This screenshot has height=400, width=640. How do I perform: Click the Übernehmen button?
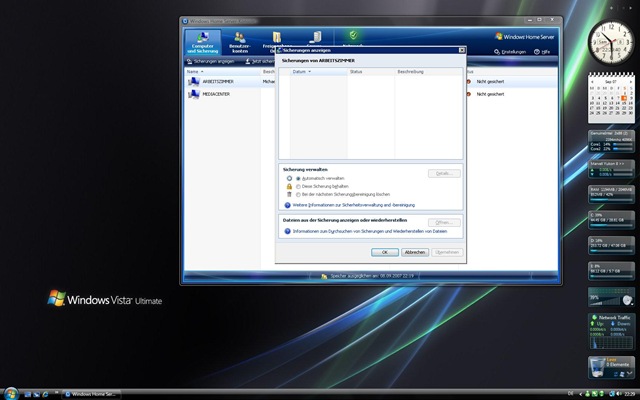pos(447,252)
